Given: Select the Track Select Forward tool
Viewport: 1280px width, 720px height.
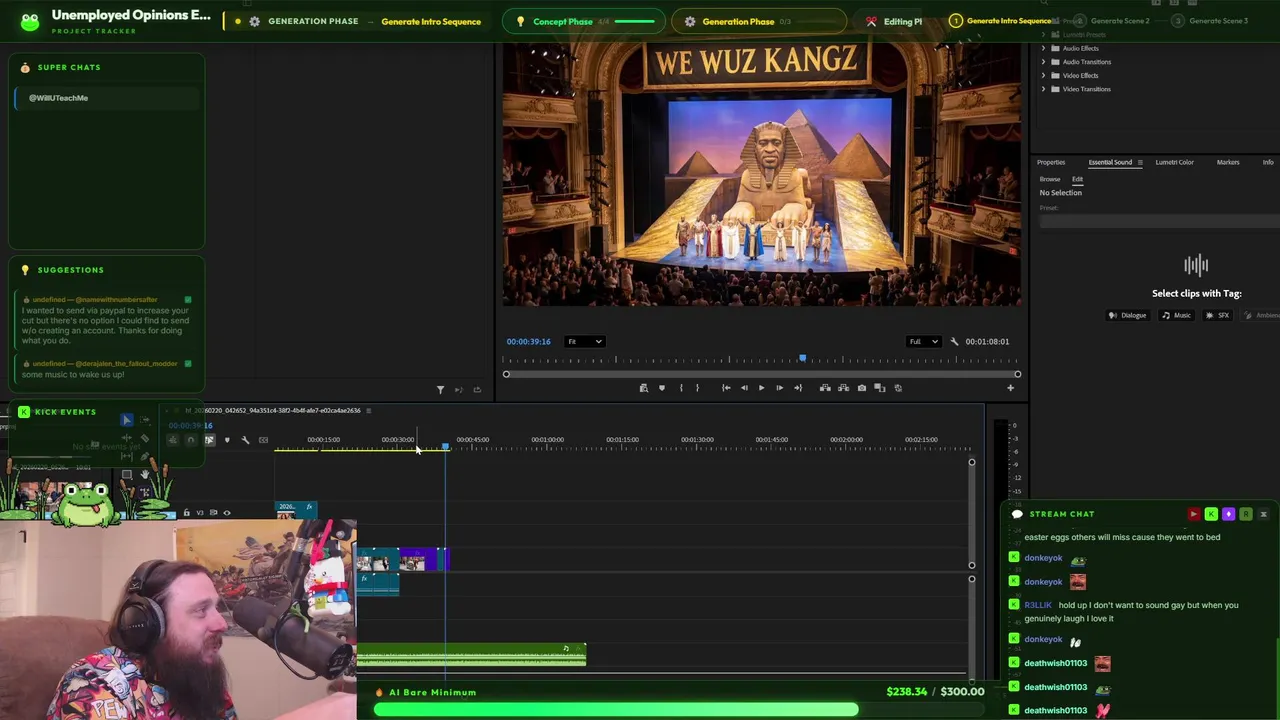Looking at the screenshot, I should [145, 420].
